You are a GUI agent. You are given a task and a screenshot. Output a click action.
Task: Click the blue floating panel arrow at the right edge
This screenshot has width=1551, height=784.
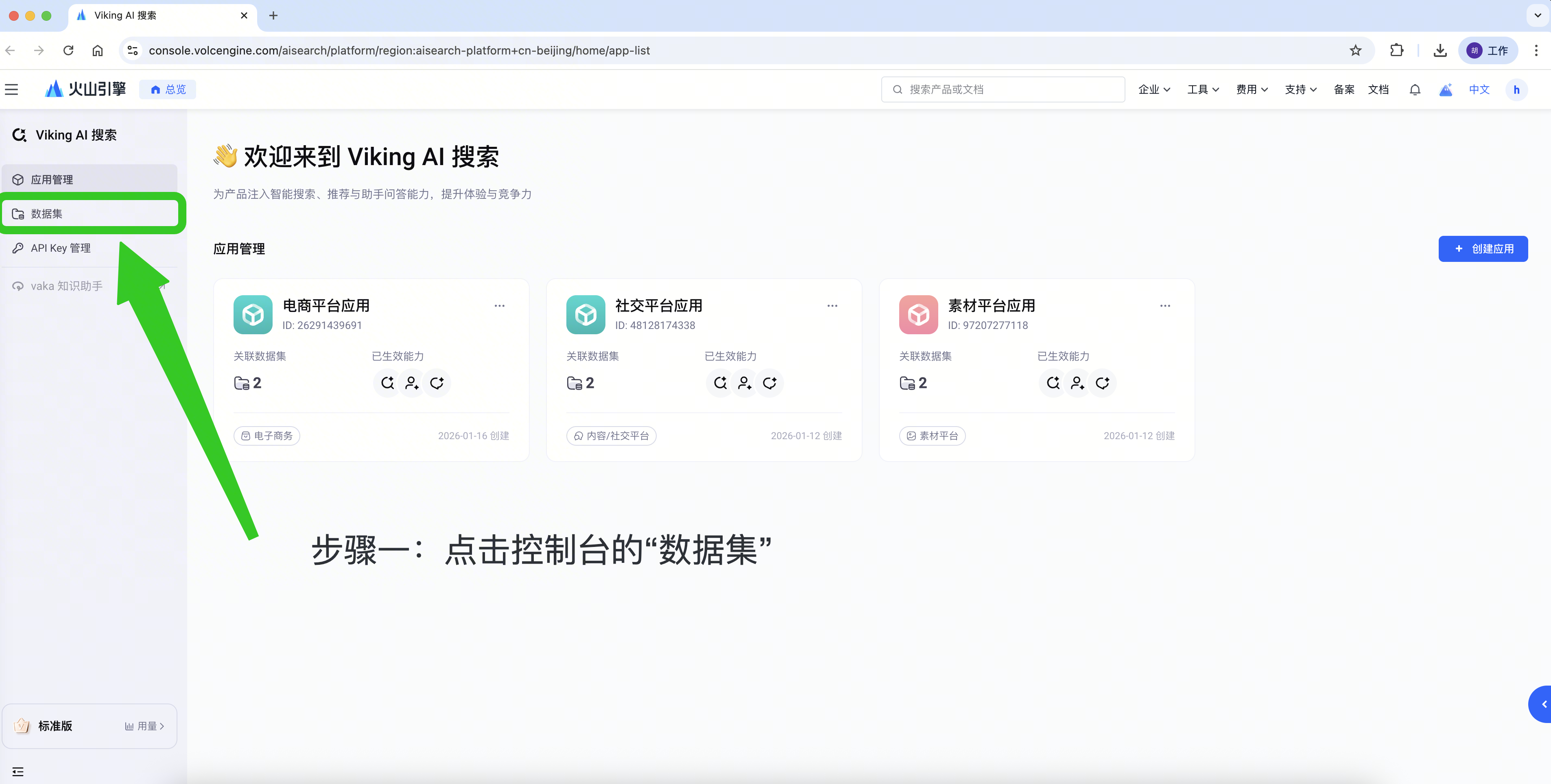pyautogui.click(x=1542, y=704)
